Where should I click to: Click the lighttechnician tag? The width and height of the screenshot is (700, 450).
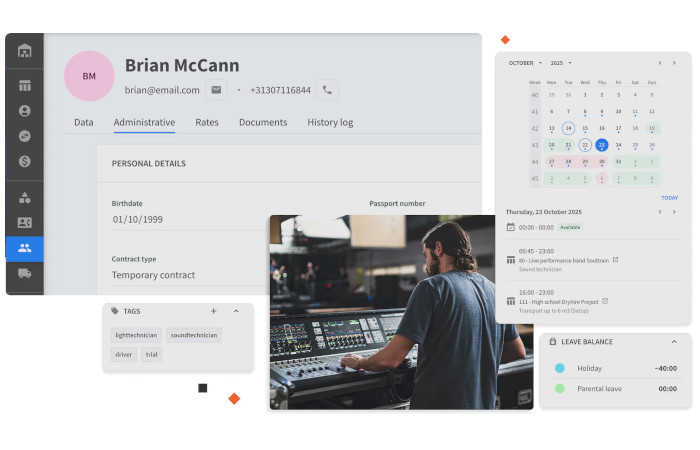136,335
